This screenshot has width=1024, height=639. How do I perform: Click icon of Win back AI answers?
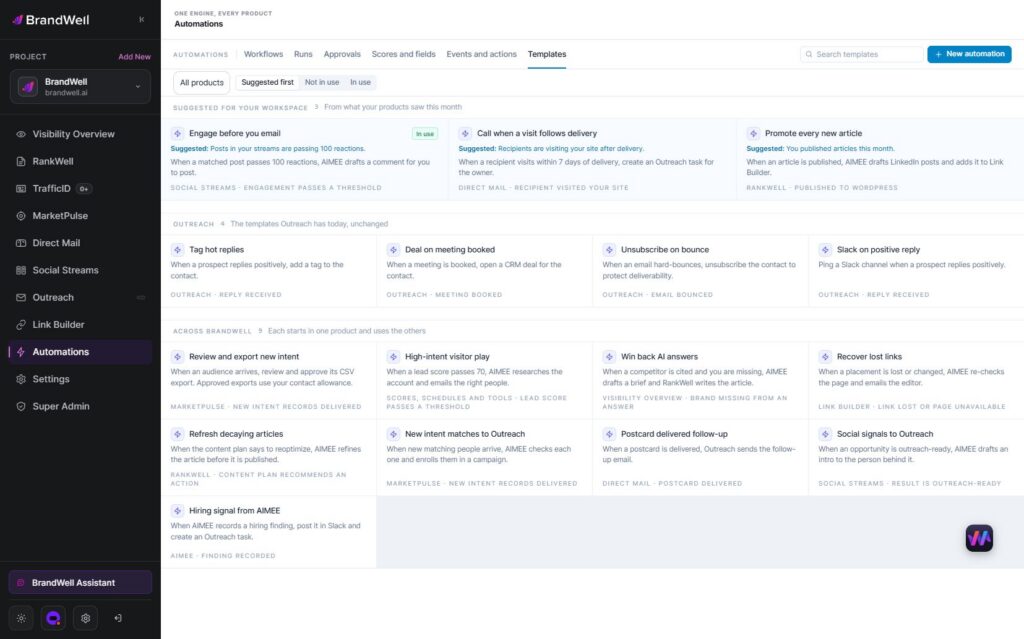[x=609, y=357]
